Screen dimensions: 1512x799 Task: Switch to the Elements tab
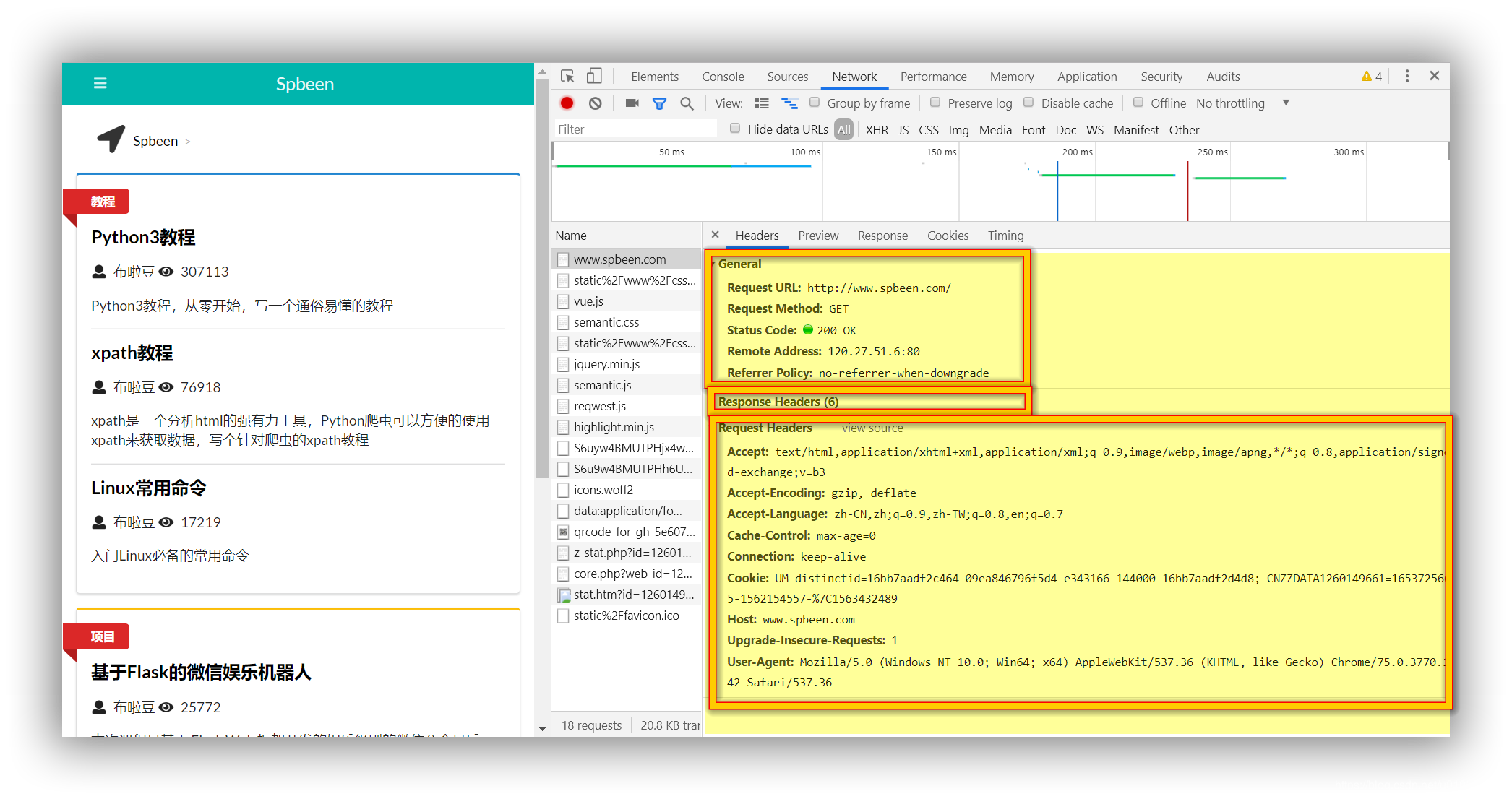click(x=655, y=77)
